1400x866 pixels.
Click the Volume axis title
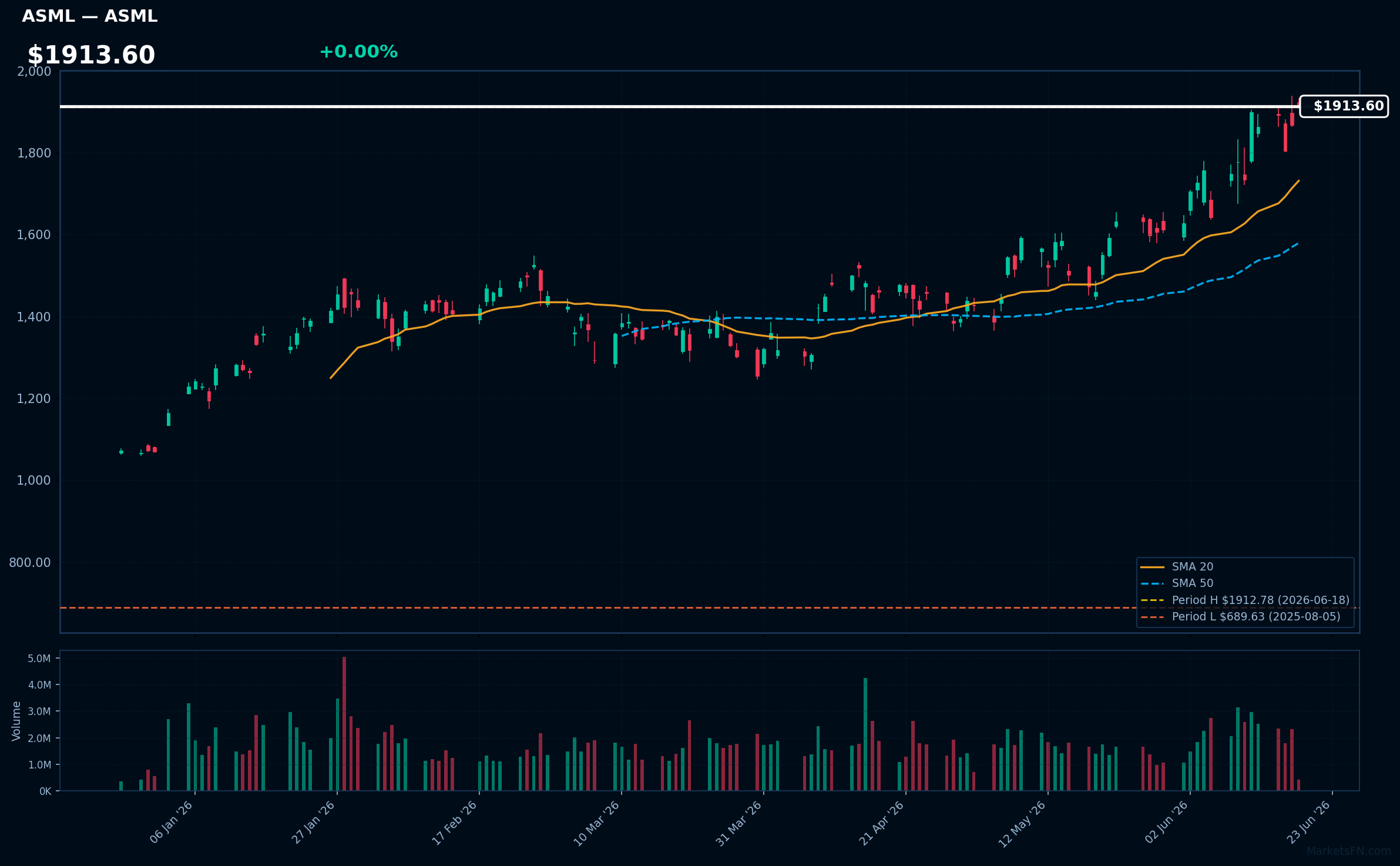pos(16,721)
